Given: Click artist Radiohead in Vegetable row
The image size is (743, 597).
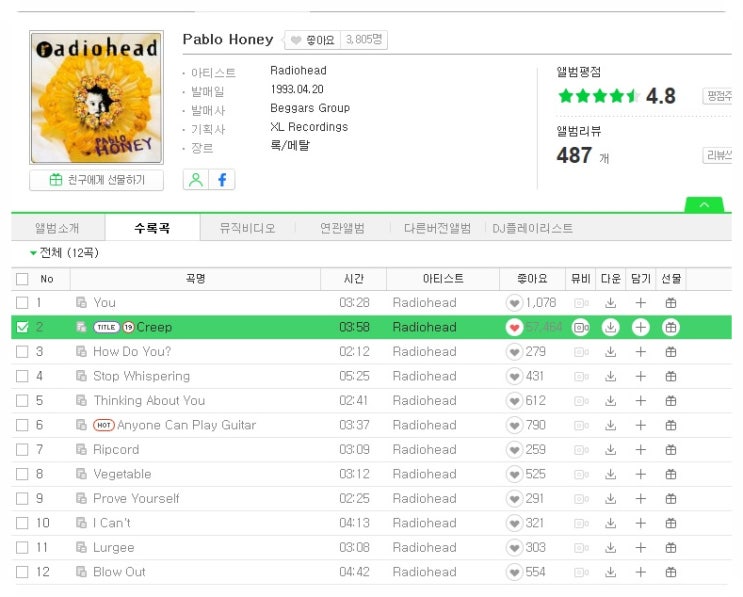Looking at the screenshot, I should 425,474.
